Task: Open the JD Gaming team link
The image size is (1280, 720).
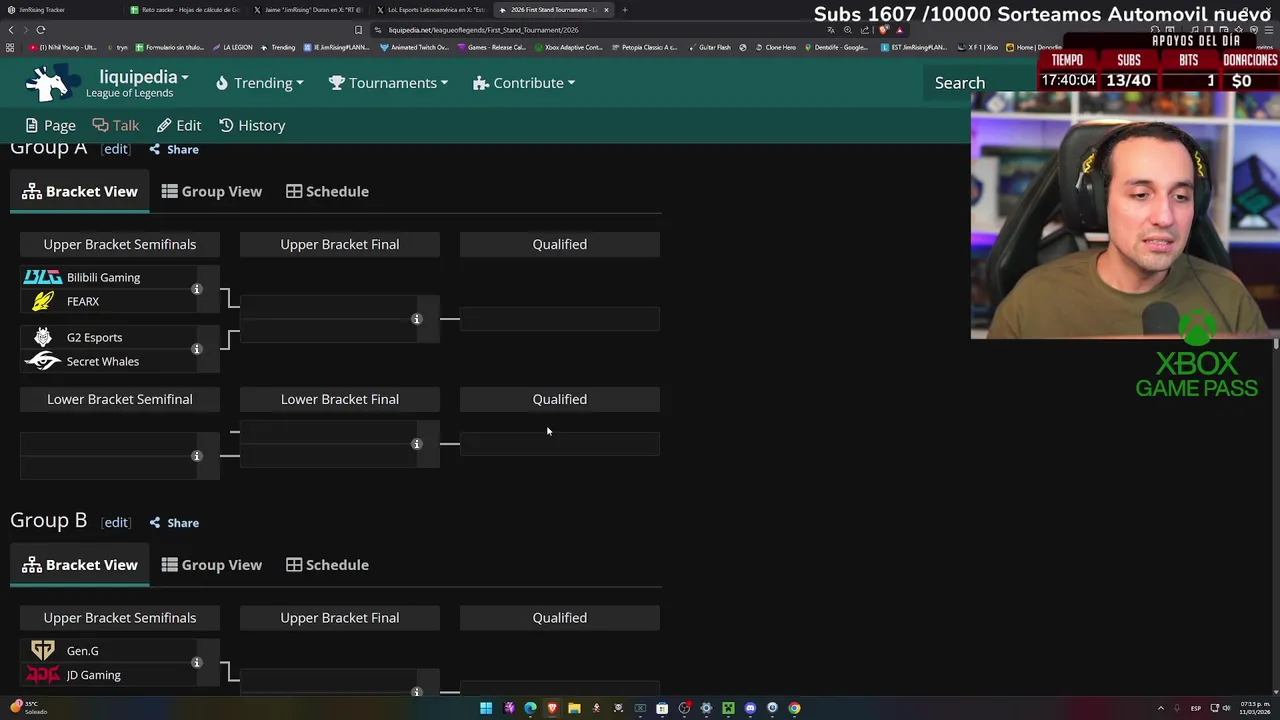Action: 93,675
